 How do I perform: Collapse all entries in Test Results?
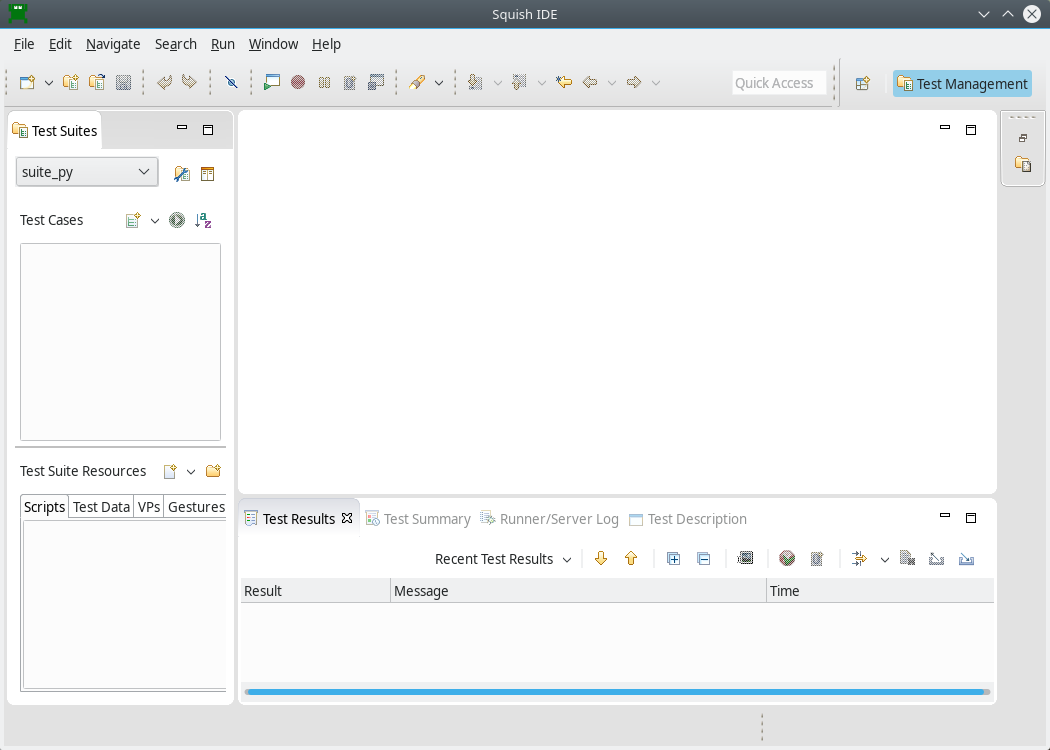point(703,558)
